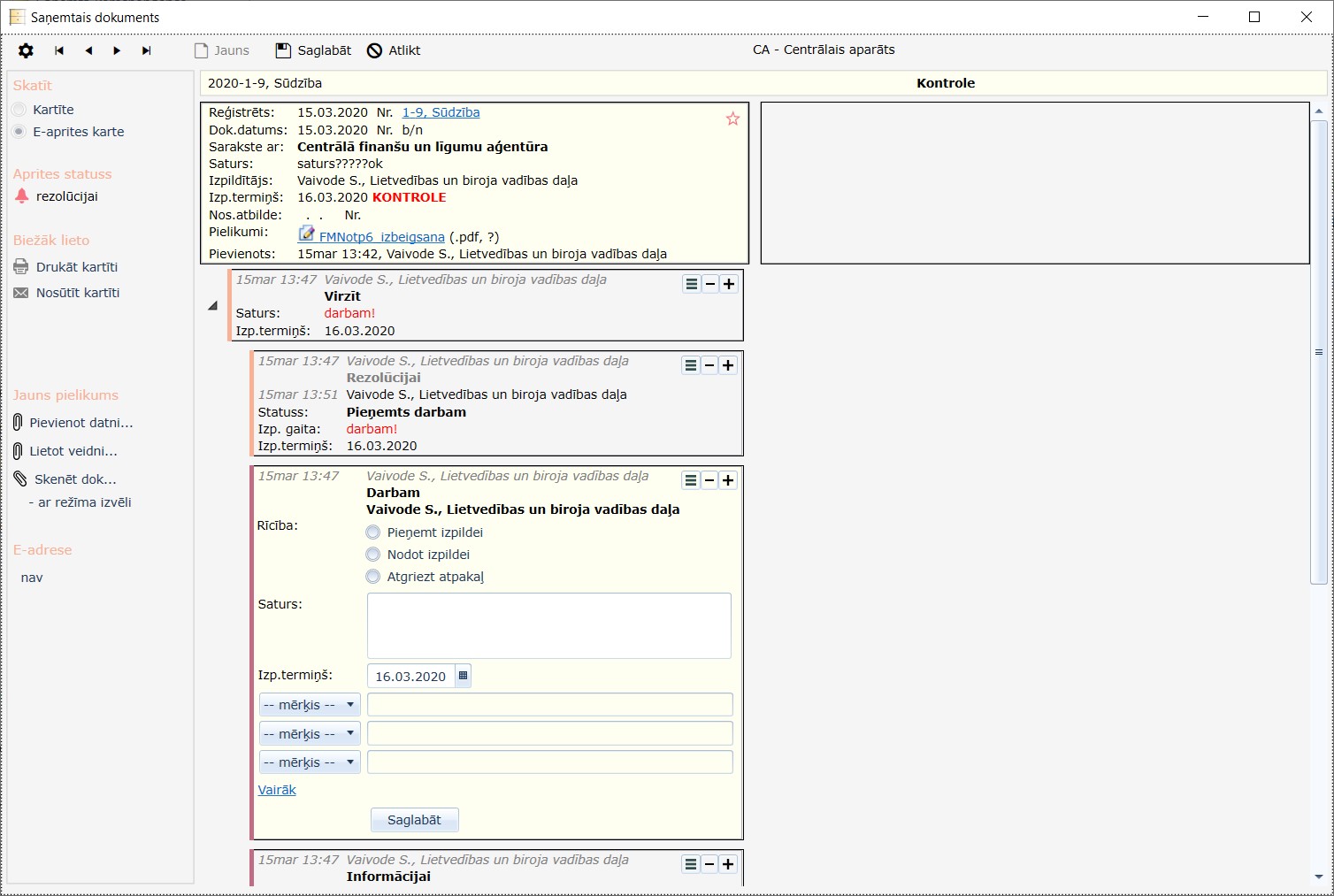The width and height of the screenshot is (1334, 896).
Task: Select Drukāt kartīti in the sidebar
Action: coord(76,267)
